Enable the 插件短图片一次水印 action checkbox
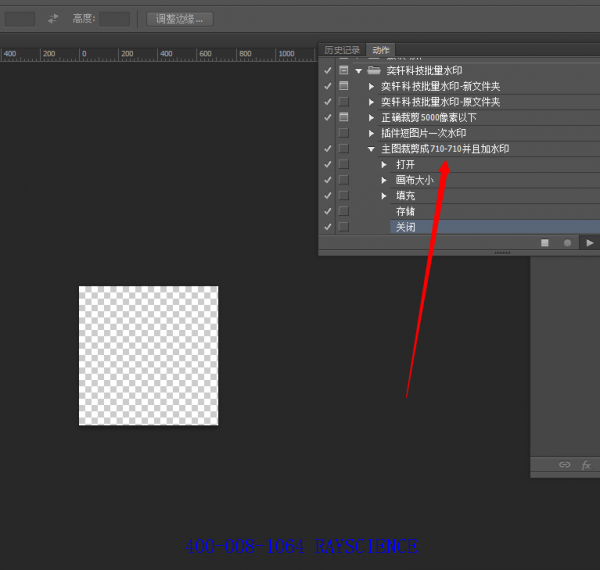Screen dimensions: 600x570 tap(328, 133)
